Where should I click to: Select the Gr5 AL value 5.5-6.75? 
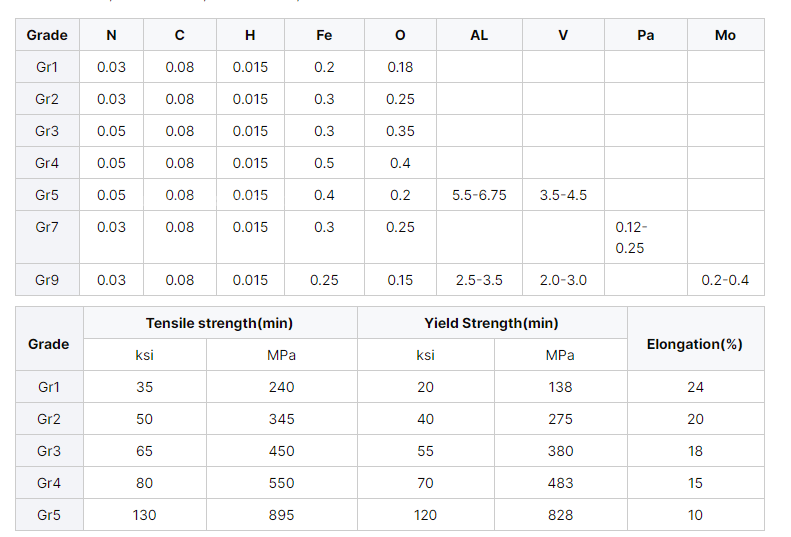479,195
